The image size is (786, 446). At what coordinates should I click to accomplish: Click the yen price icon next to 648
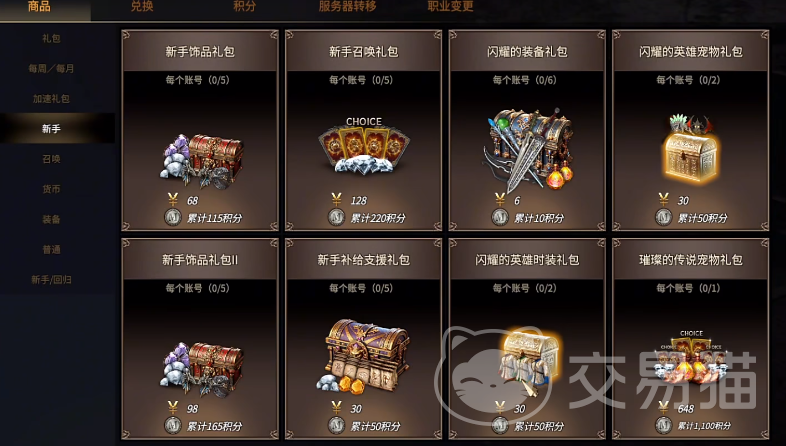(x=664, y=408)
